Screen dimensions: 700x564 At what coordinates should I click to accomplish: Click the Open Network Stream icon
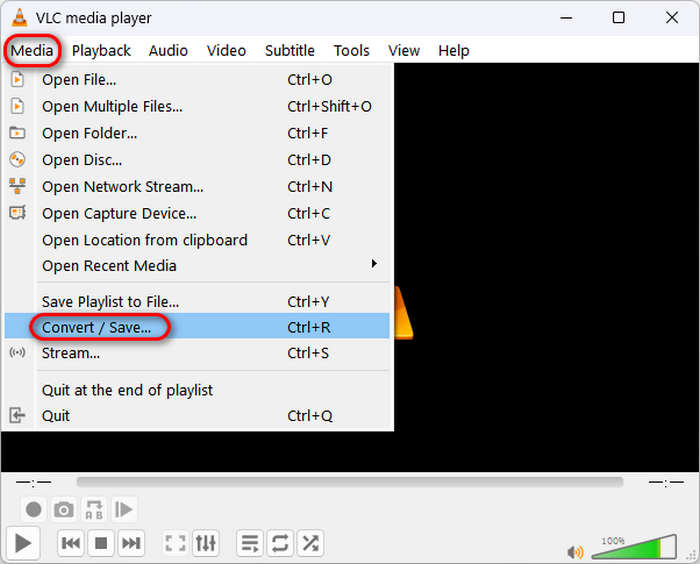pyautogui.click(x=17, y=186)
